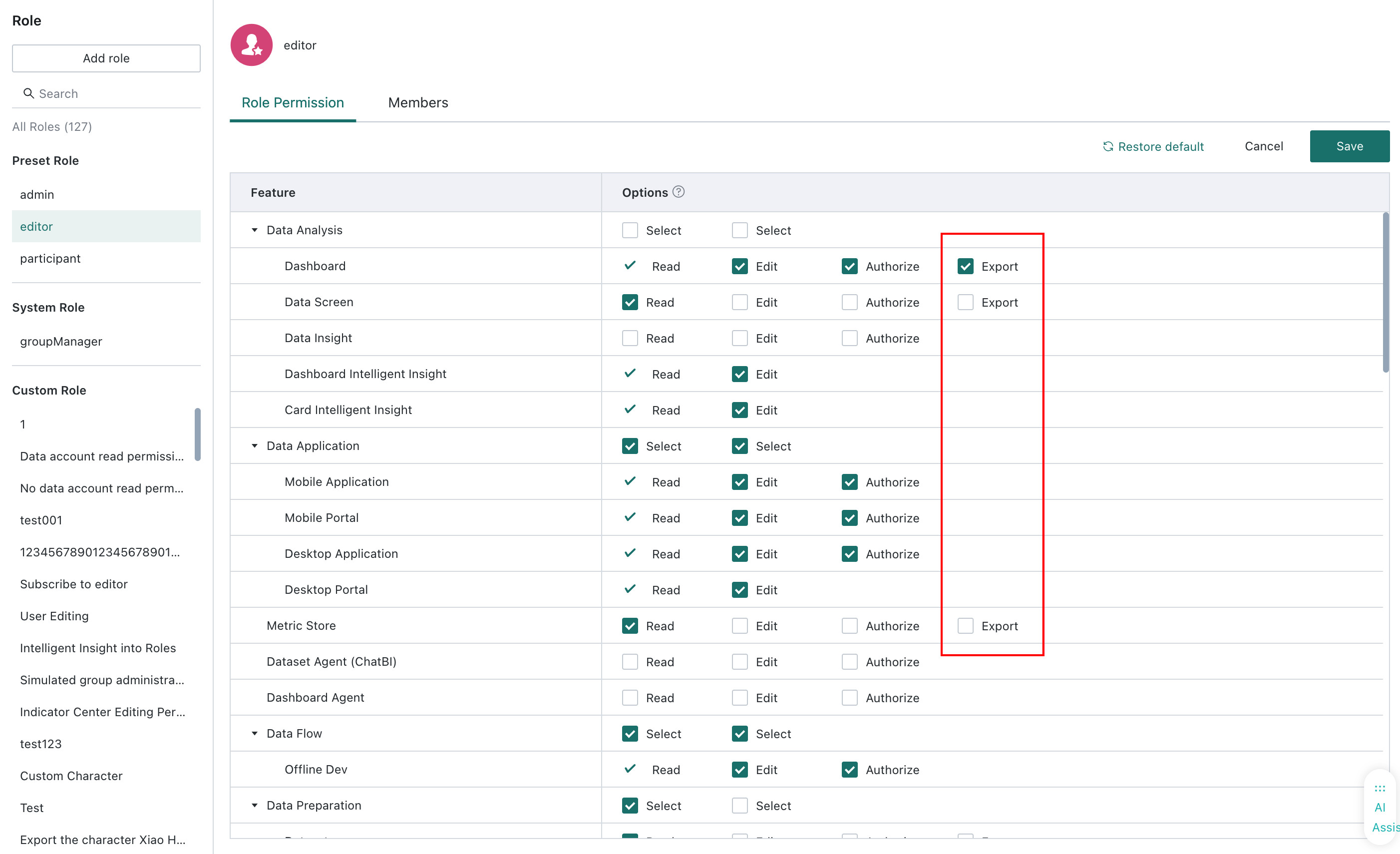Screen dimensions: 1400x854
Task: Uncheck first Select for Data Flow
Action: (630, 734)
